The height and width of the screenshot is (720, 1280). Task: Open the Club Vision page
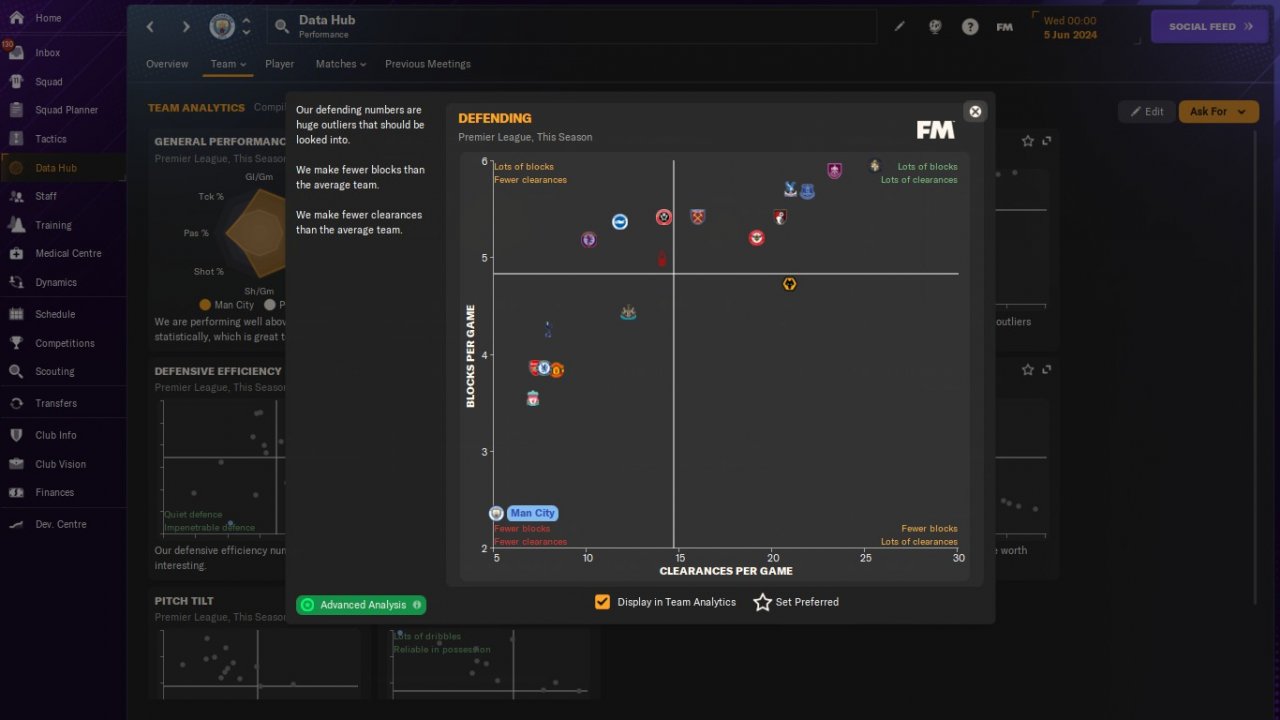(x=62, y=464)
